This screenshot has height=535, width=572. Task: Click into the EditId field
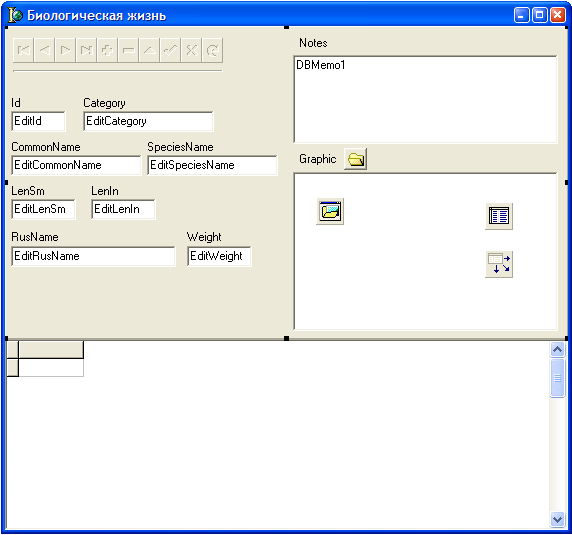39,121
